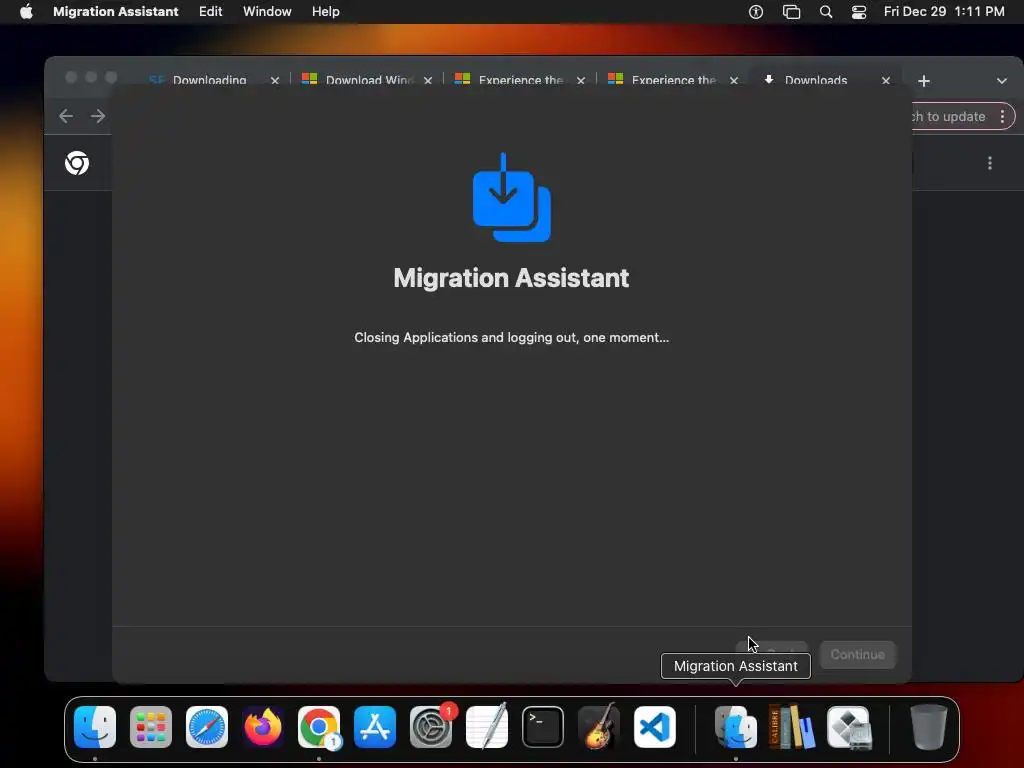Click the Stage Manager menu bar icon
Viewport: 1024px width, 768px height.
[x=792, y=12]
